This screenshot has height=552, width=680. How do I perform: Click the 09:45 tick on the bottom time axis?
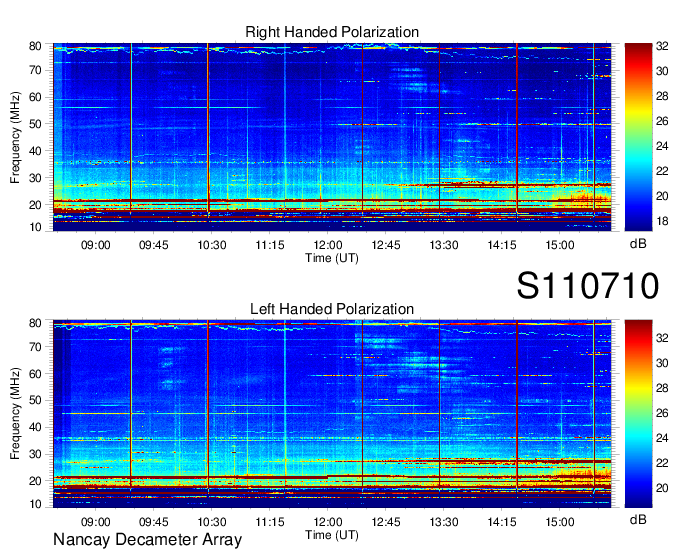(x=154, y=522)
